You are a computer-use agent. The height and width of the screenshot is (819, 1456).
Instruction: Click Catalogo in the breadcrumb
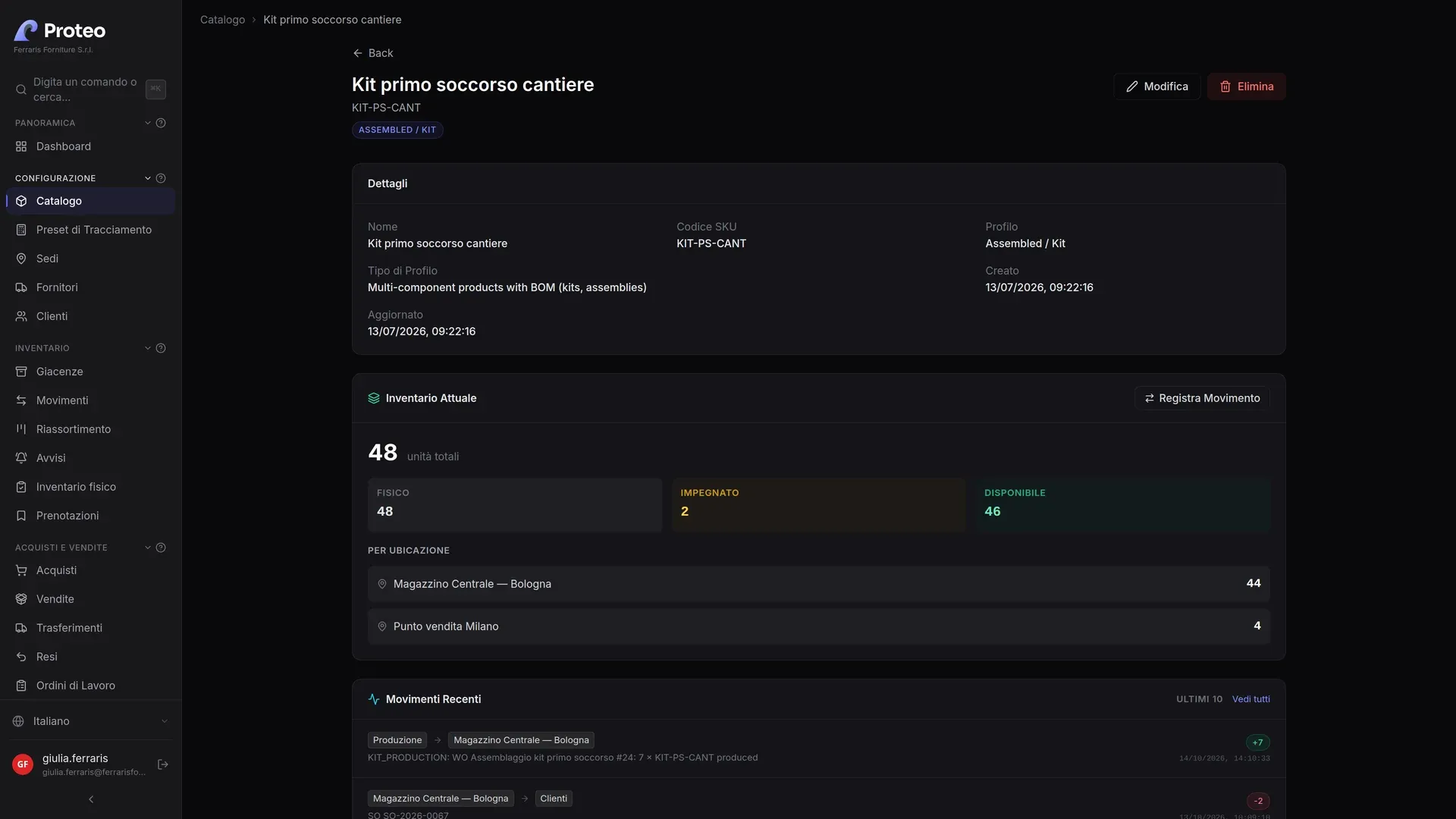222,20
